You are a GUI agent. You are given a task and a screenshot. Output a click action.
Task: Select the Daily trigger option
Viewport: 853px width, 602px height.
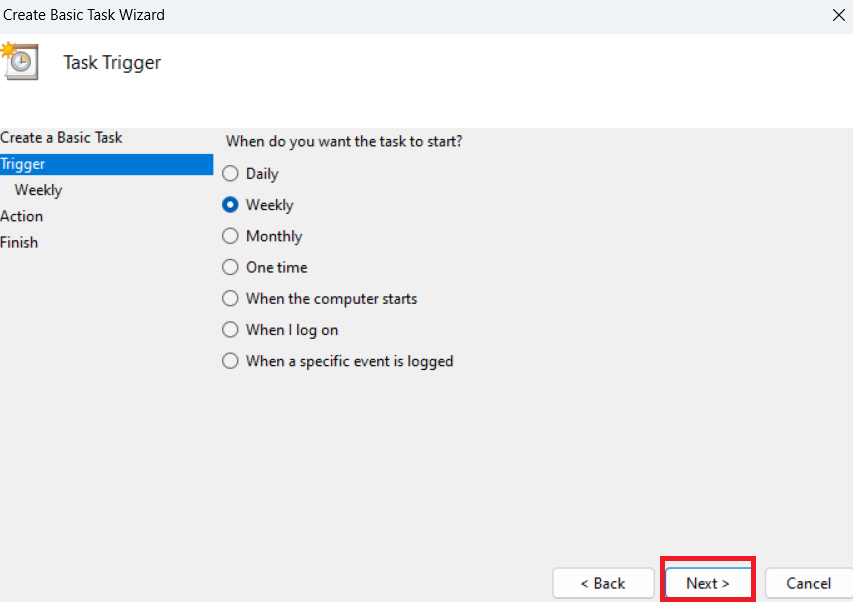(231, 174)
